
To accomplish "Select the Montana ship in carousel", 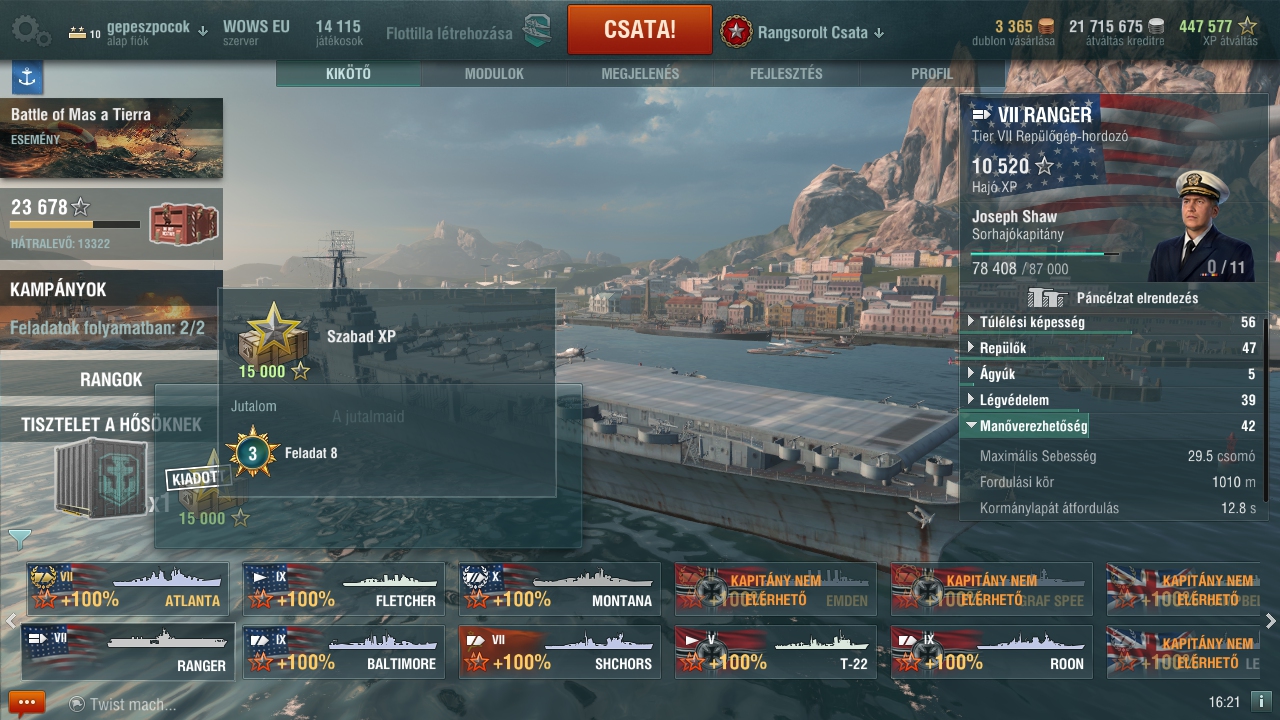I will click(x=560, y=589).
